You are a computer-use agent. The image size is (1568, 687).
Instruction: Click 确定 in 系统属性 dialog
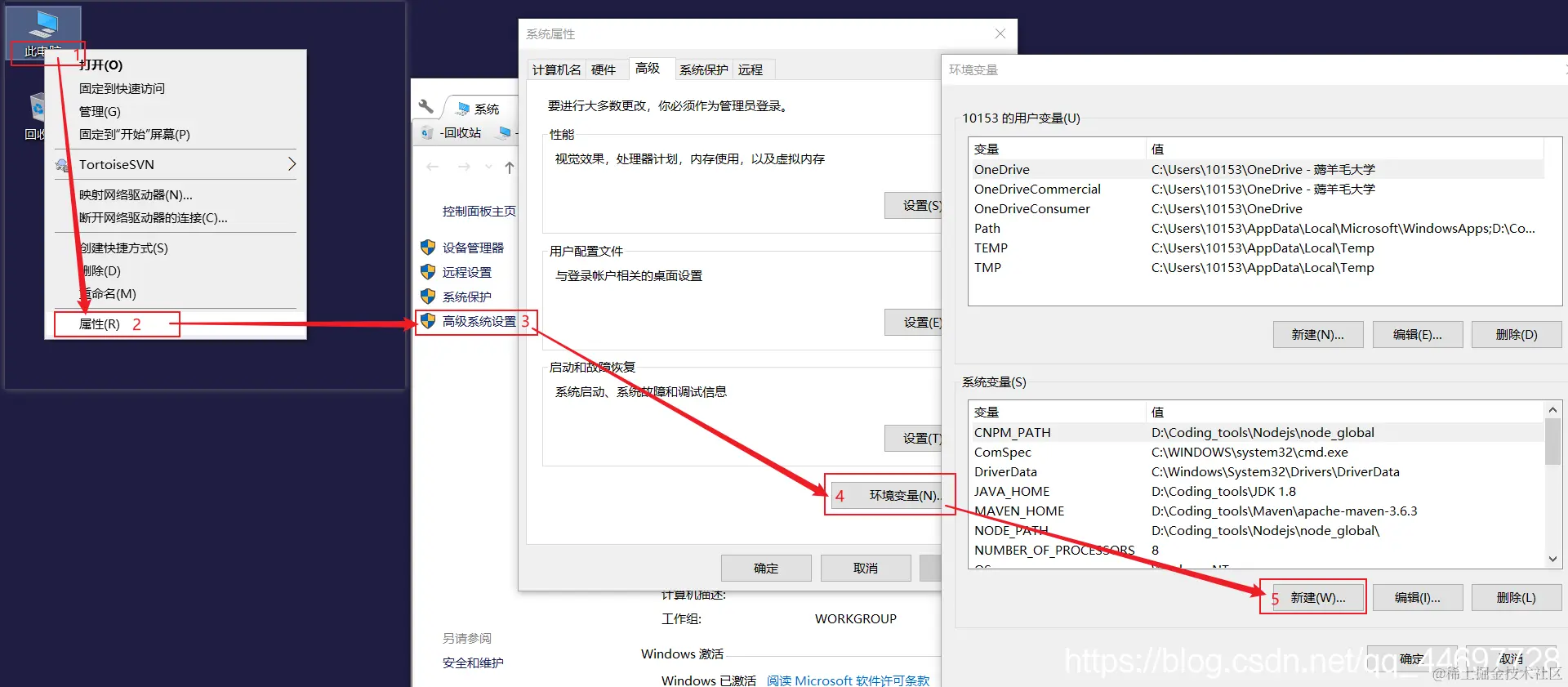click(x=766, y=568)
